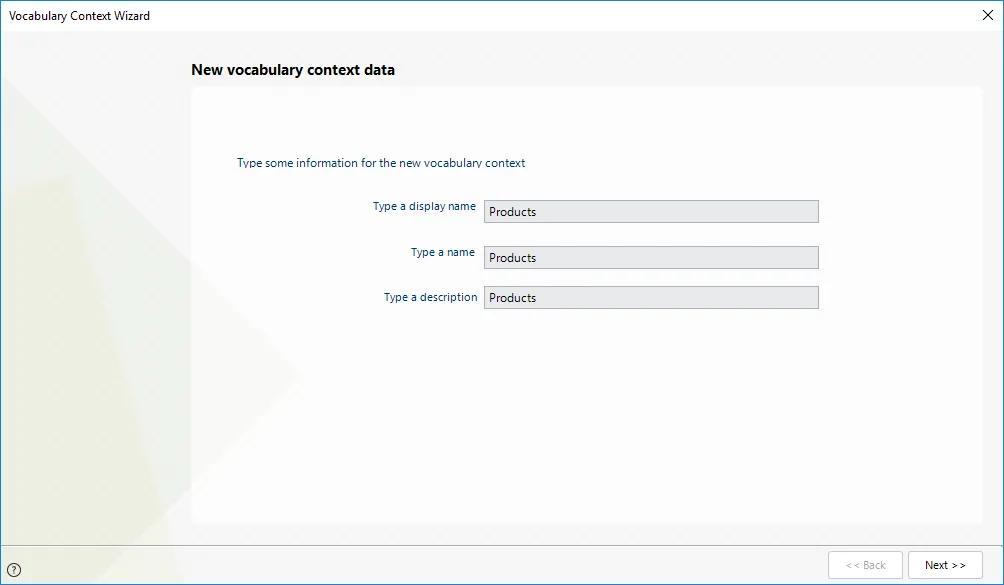
Task: Click the 'Type a display name' label
Action: [x=424, y=206]
